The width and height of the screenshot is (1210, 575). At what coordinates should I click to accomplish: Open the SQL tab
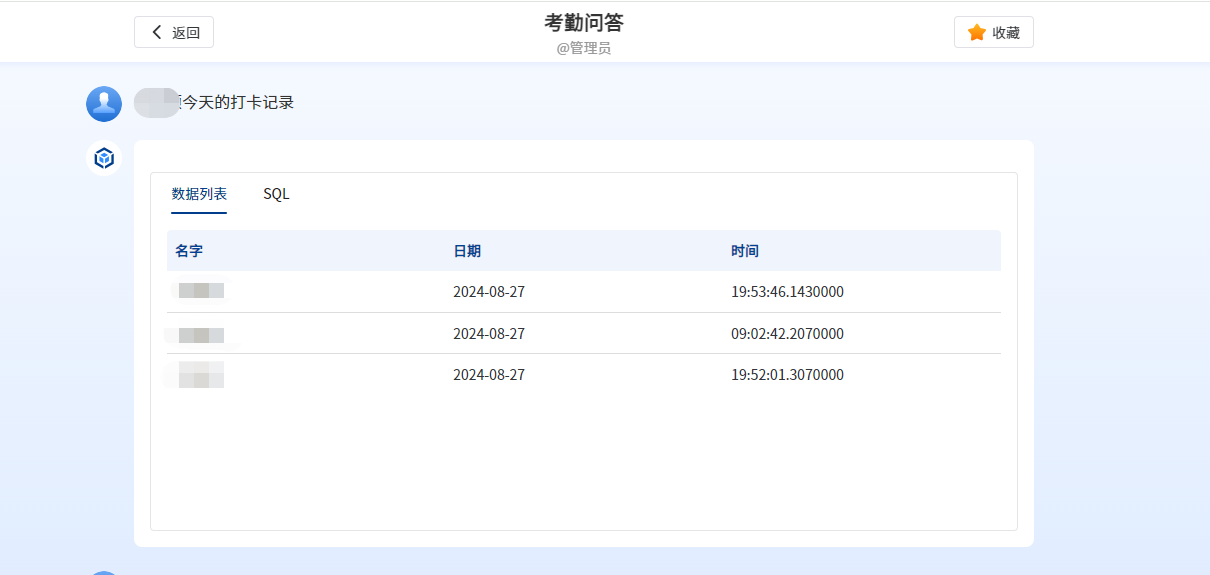click(x=276, y=194)
